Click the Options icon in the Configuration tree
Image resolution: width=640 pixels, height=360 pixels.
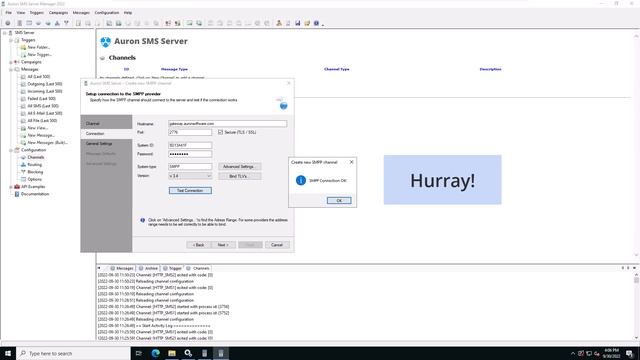[x=23, y=179]
